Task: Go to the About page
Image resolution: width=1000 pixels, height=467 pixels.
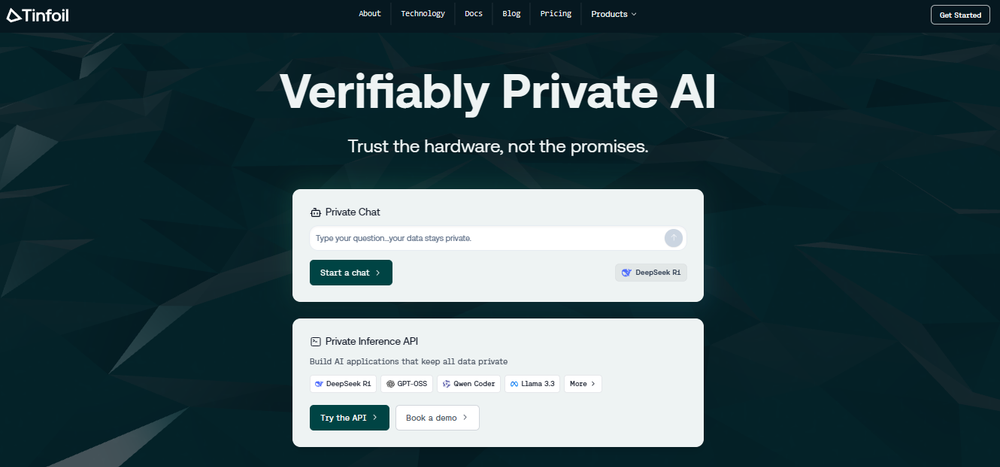Action: coord(370,14)
